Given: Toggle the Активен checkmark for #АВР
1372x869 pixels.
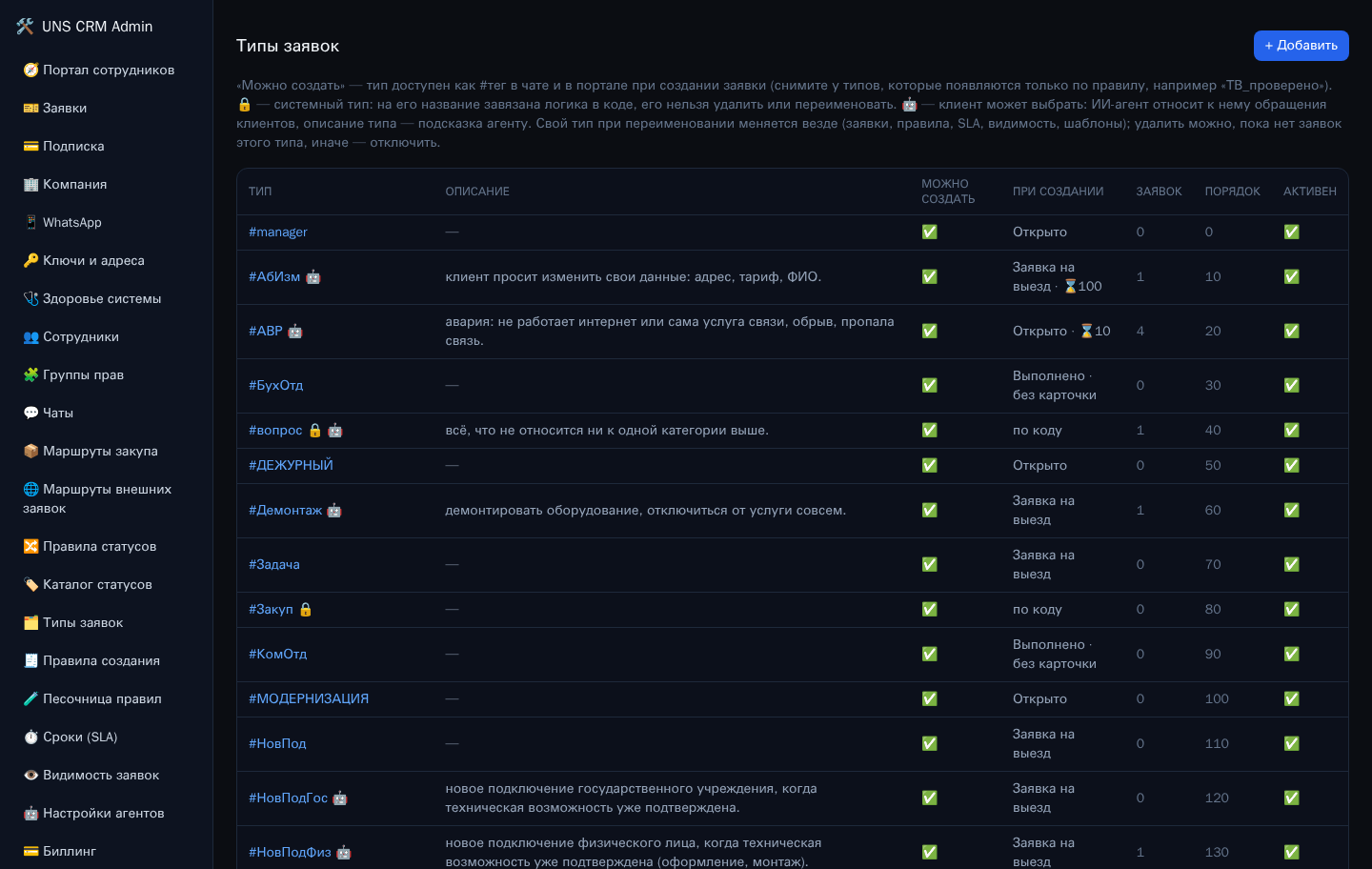Looking at the screenshot, I should 1291,331.
